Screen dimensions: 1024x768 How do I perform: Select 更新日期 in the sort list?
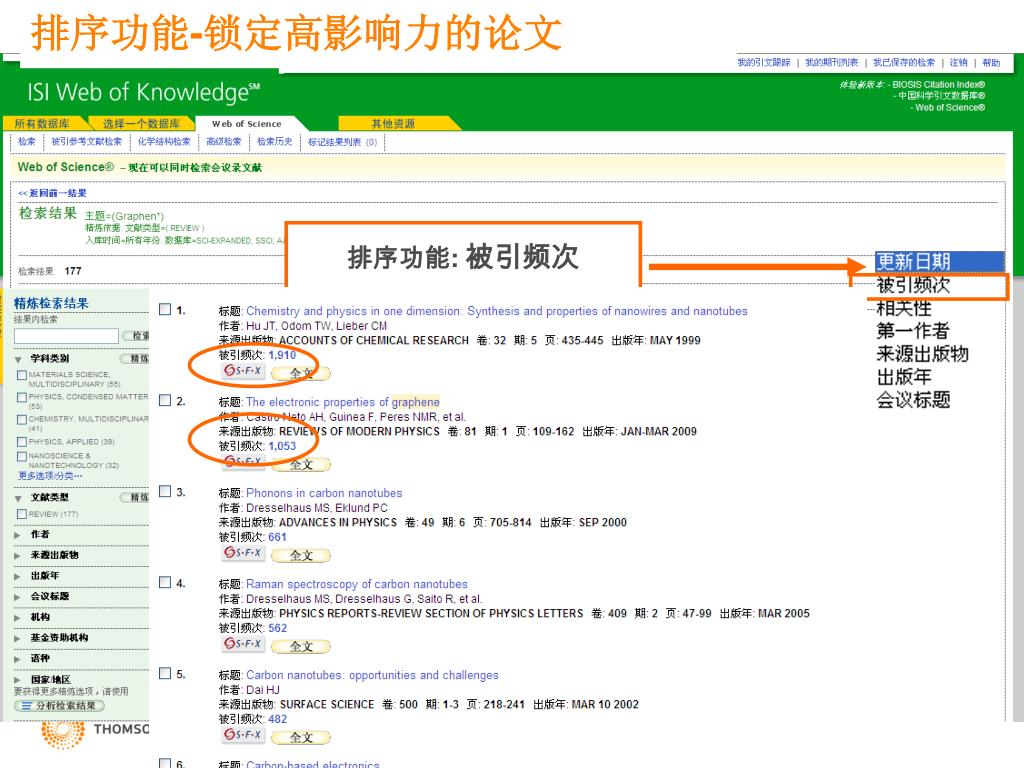tap(939, 261)
